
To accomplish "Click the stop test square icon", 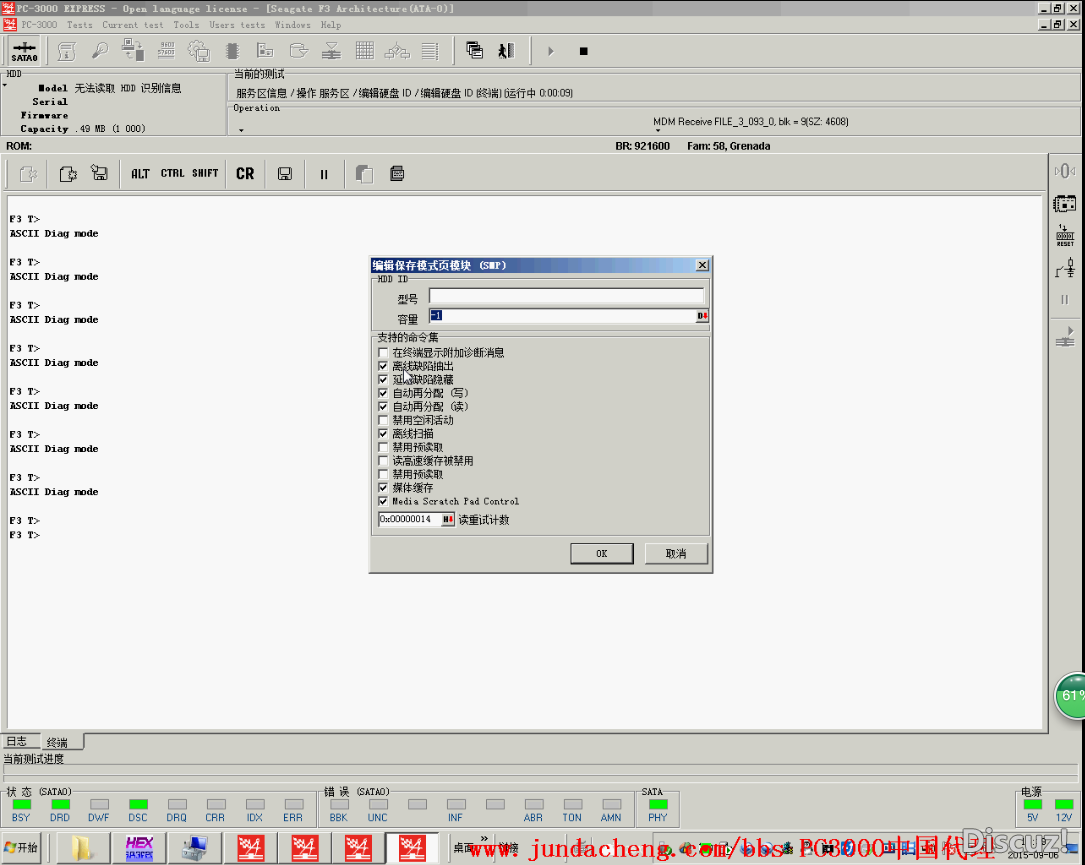I will point(584,51).
